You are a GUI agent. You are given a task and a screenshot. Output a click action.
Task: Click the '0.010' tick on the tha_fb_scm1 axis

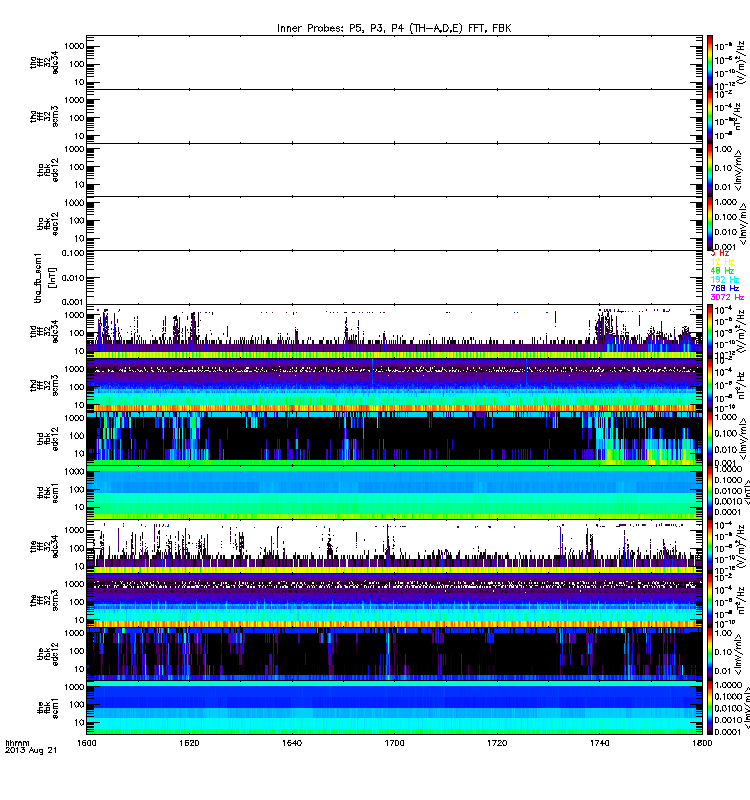pyautogui.click(x=73, y=278)
